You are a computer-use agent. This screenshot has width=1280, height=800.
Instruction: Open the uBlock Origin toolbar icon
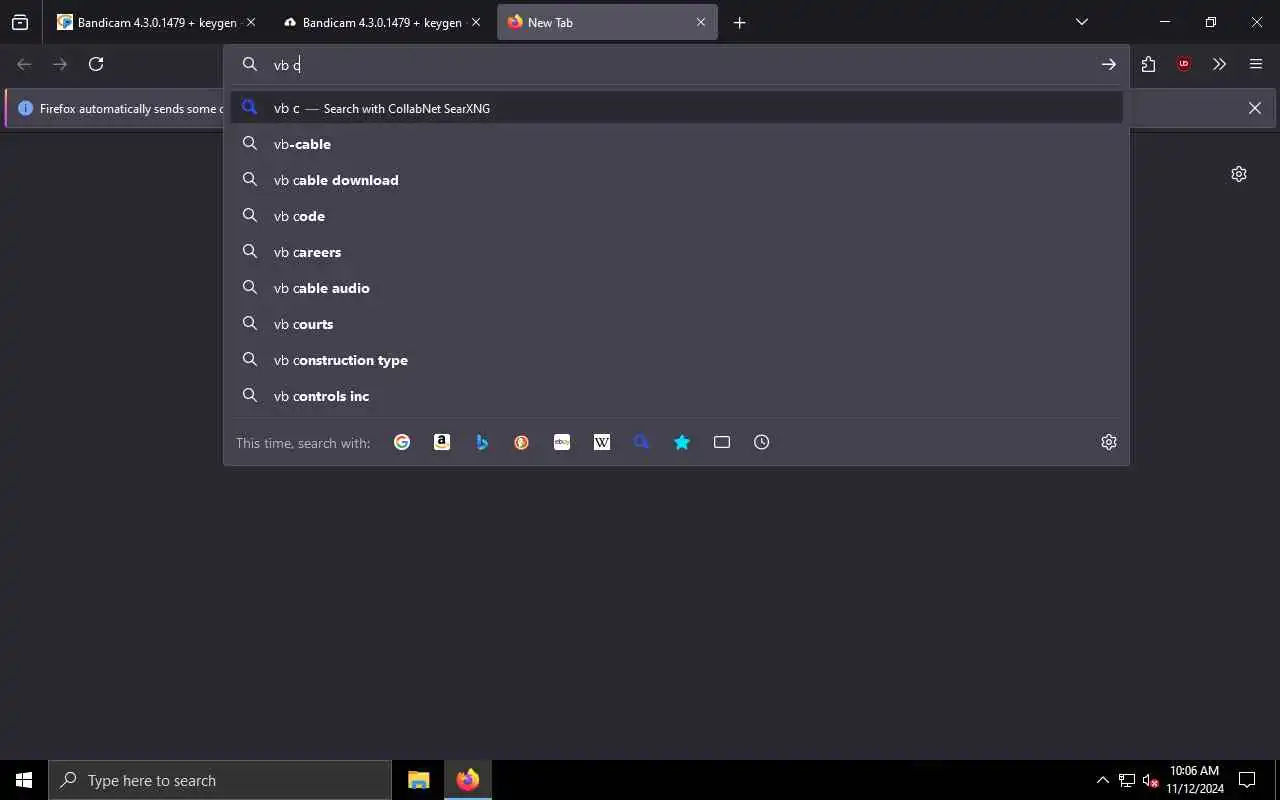point(1184,64)
